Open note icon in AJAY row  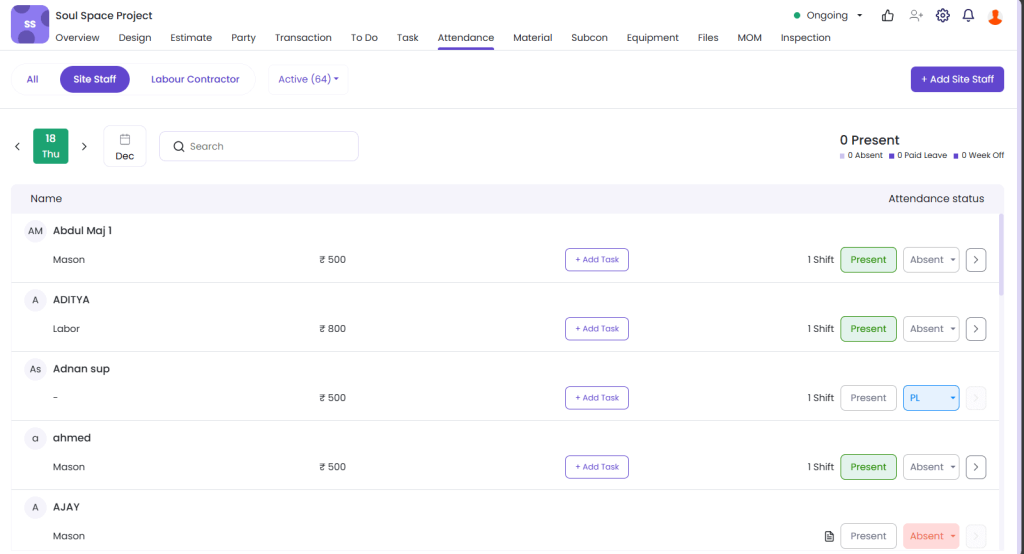click(828, 537)
